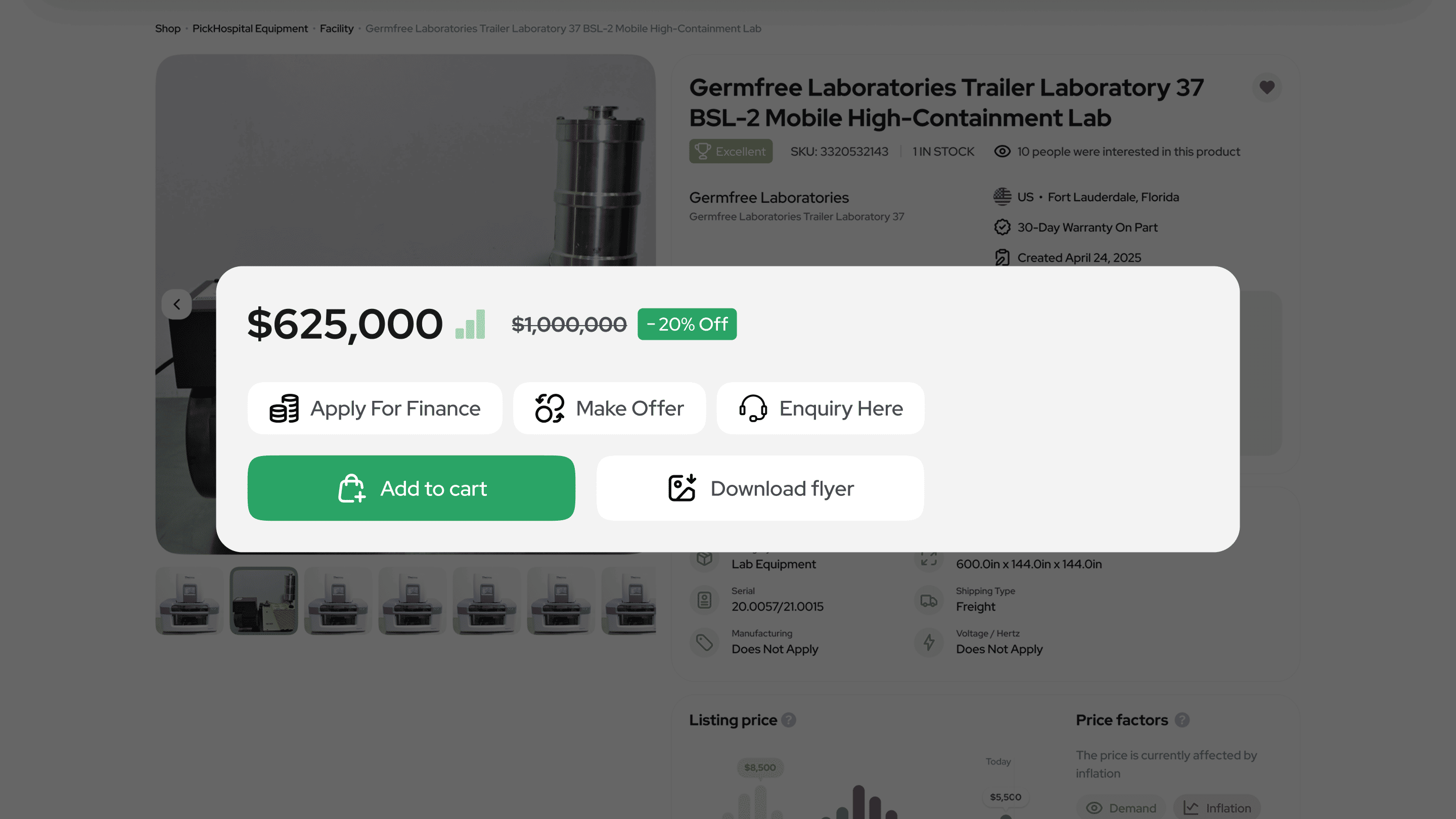Toggle the Inflation price factor chip

pos(1217,808)
